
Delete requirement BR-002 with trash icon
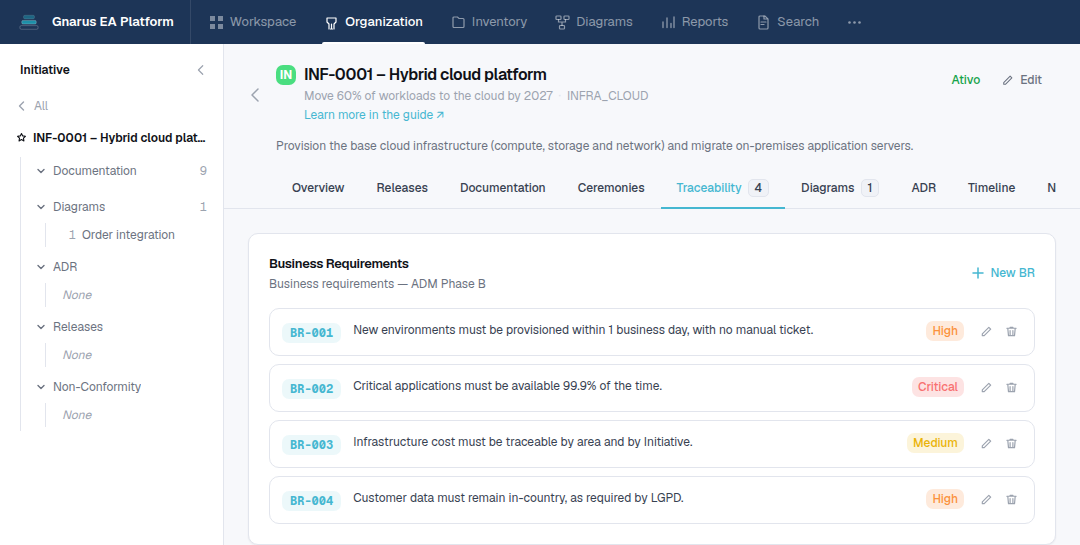(1011, 387)
